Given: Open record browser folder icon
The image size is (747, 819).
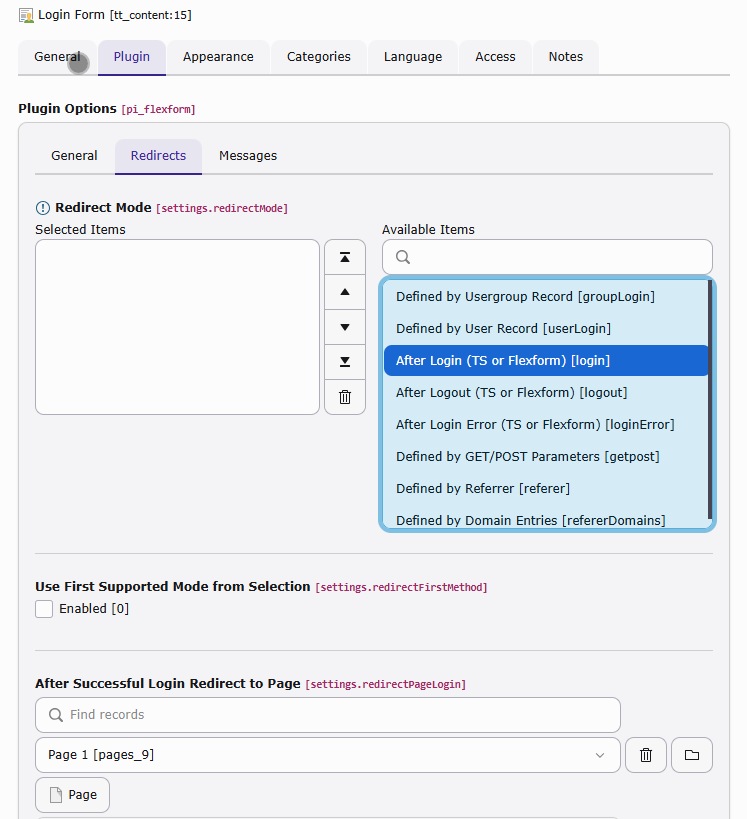Looking at the screenshot, I should [x=692, y=755].
